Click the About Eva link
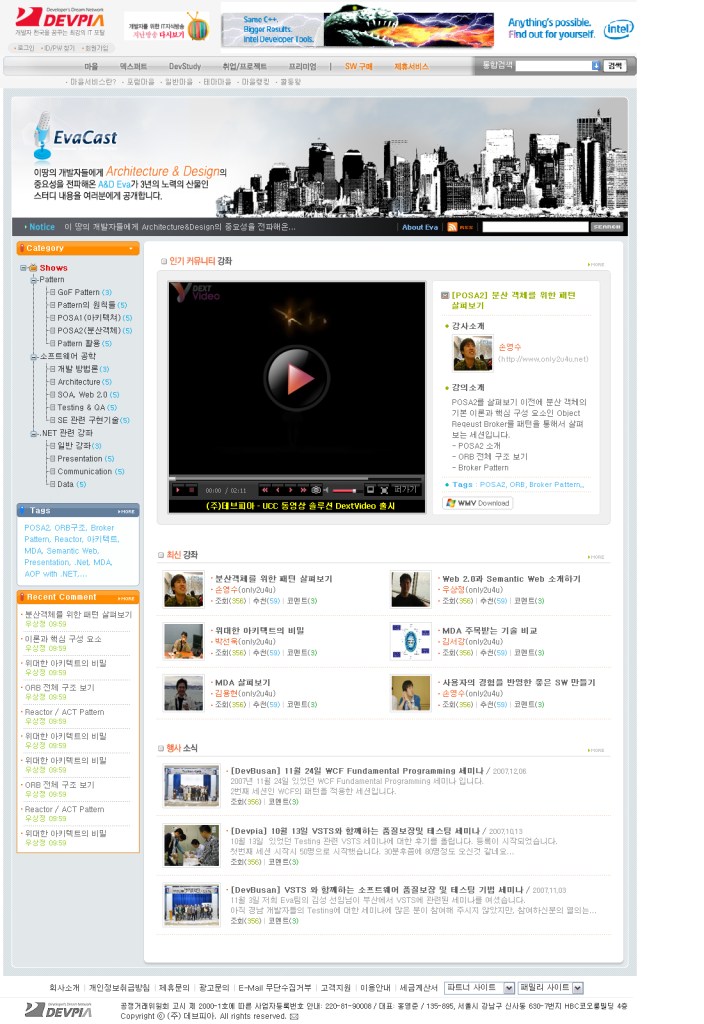Screen dimensions: 704x1024 [x=419, y=227]
